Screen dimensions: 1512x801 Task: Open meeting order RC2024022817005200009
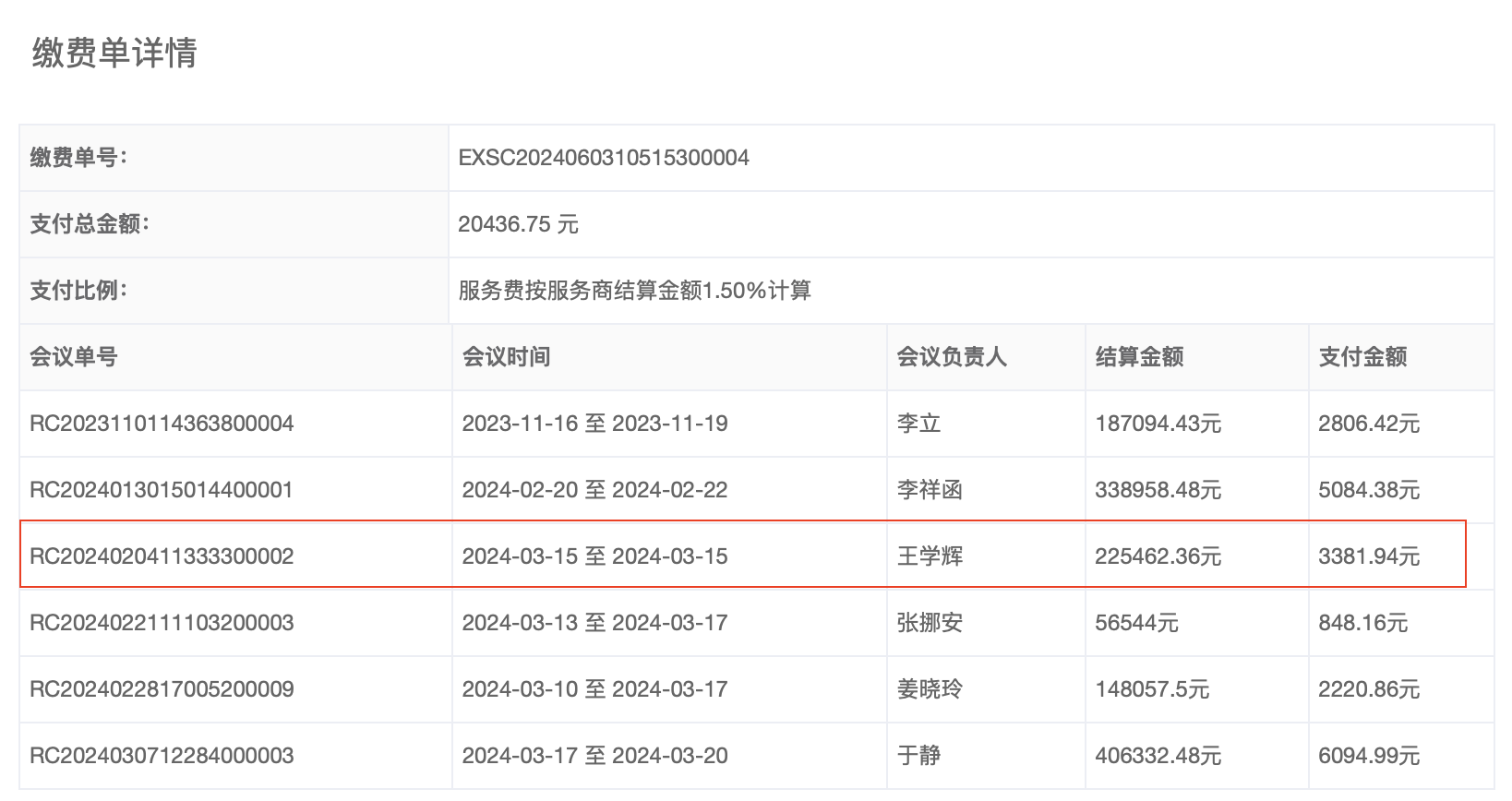coord(162,689)
